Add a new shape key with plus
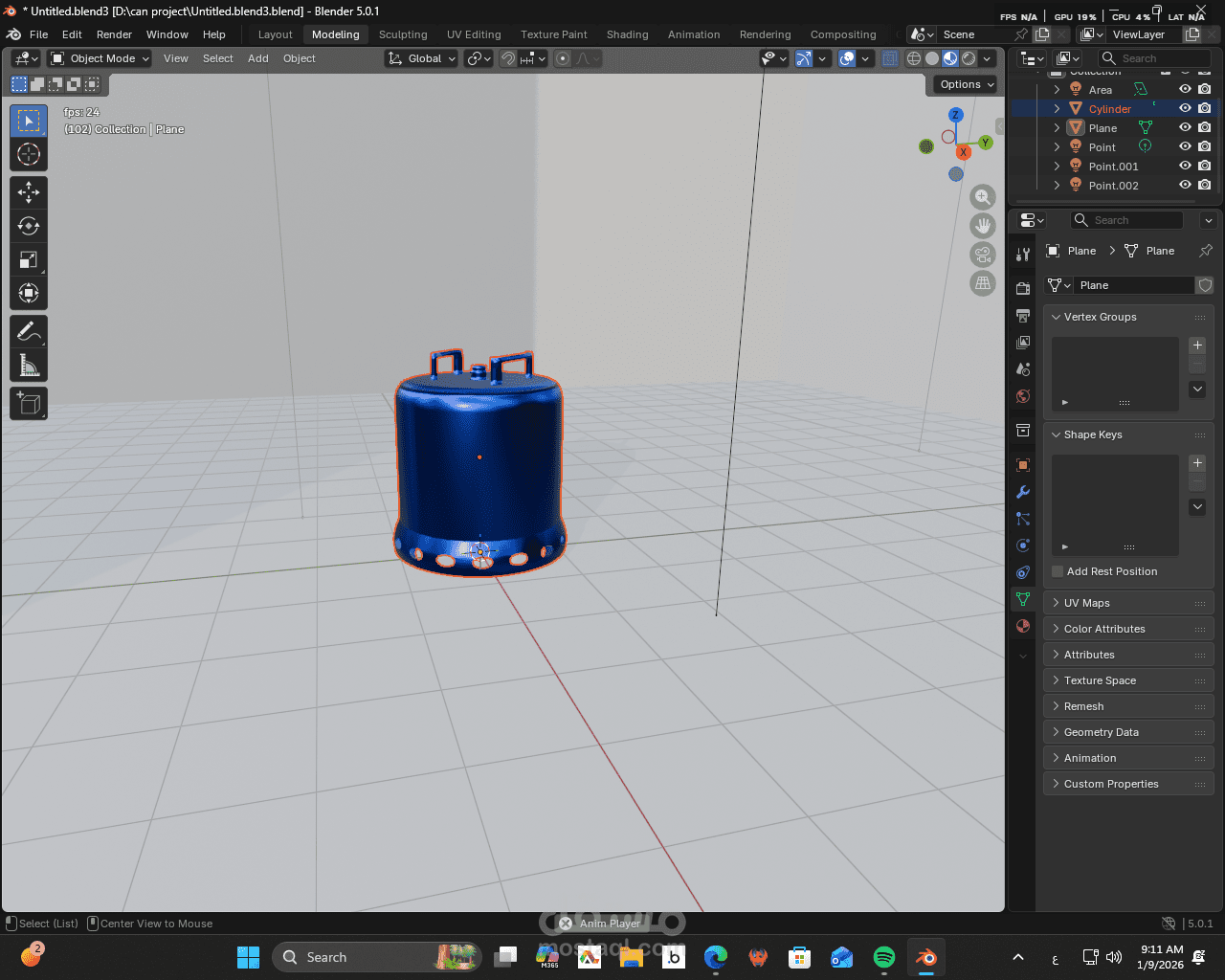This screenshot has height=980, width=1225. [x=1197, y=462]
